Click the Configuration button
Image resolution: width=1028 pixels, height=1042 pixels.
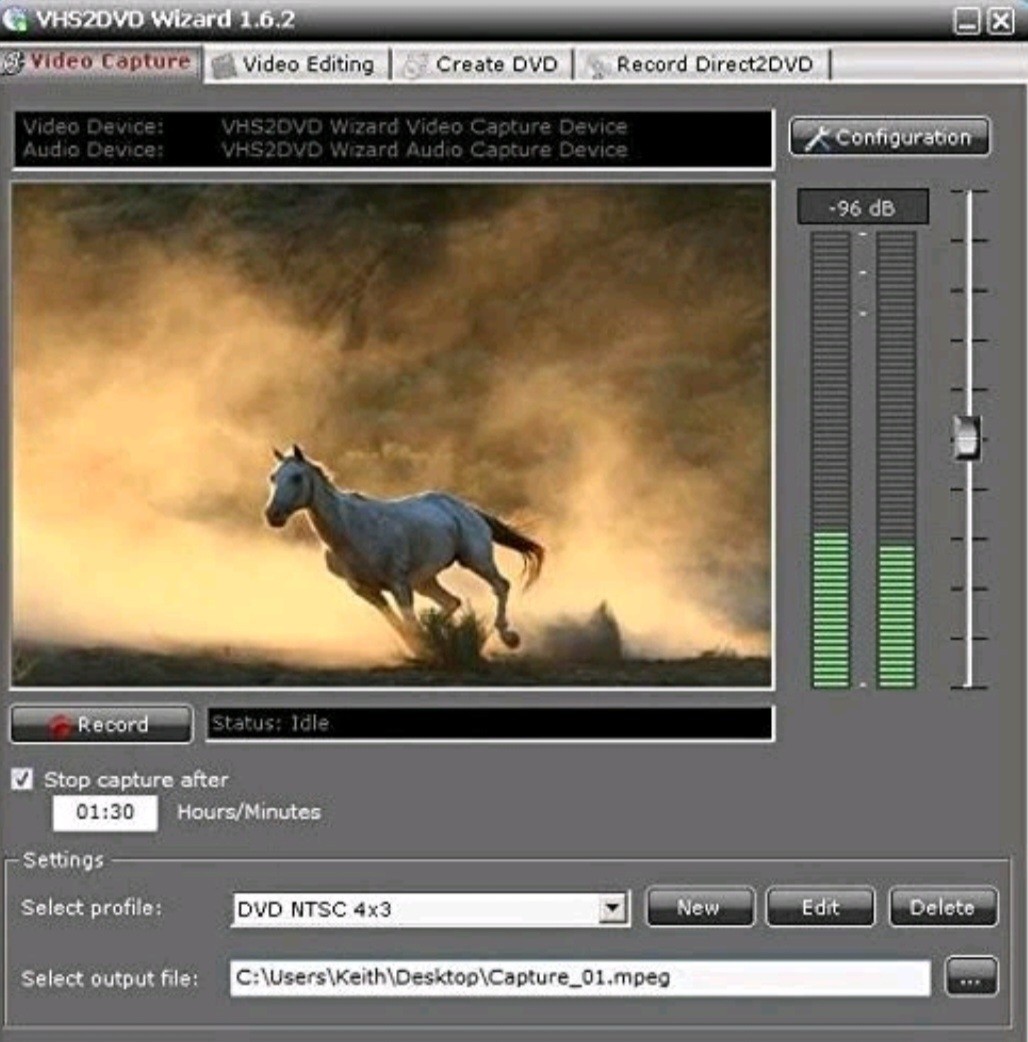(890, 138)
